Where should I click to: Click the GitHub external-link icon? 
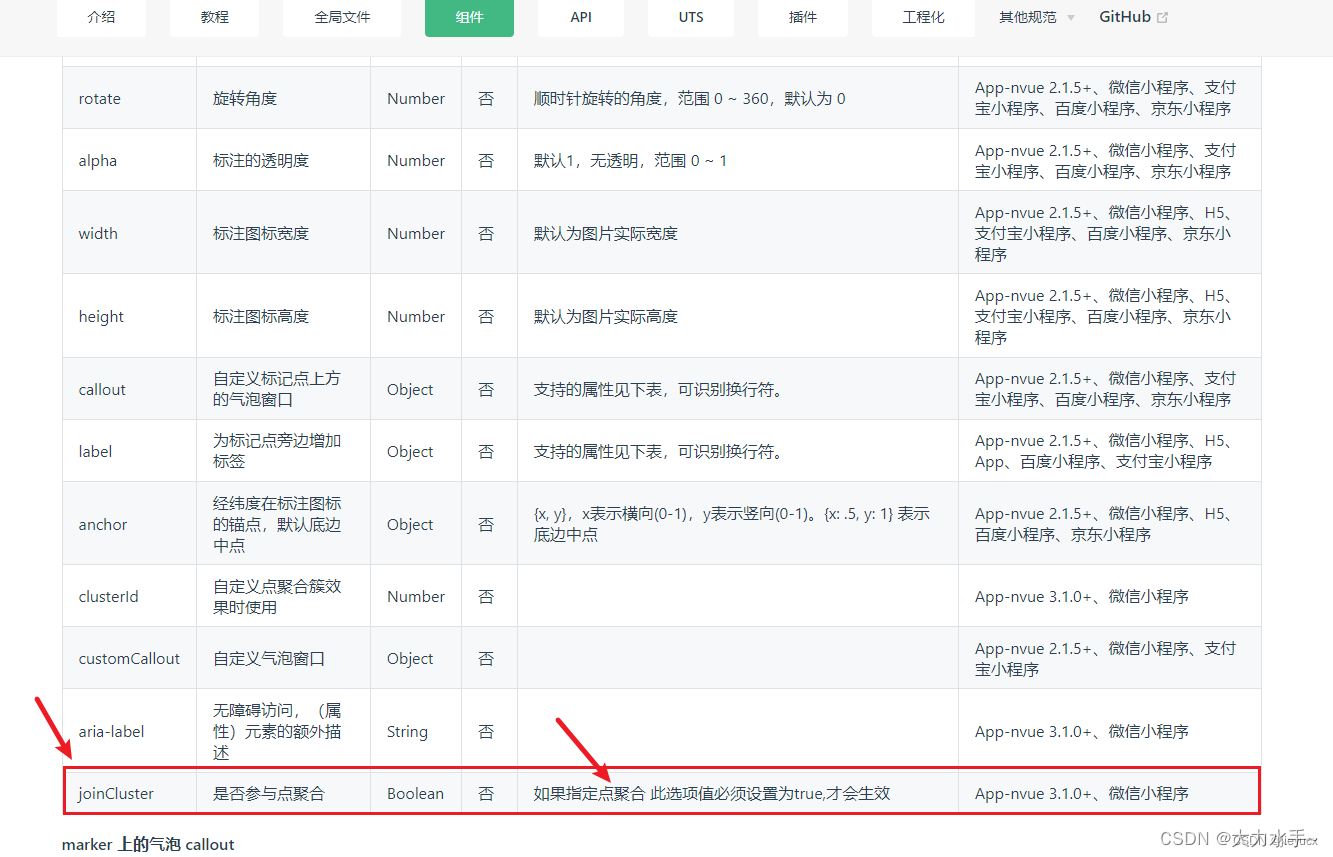point(1162,17)
